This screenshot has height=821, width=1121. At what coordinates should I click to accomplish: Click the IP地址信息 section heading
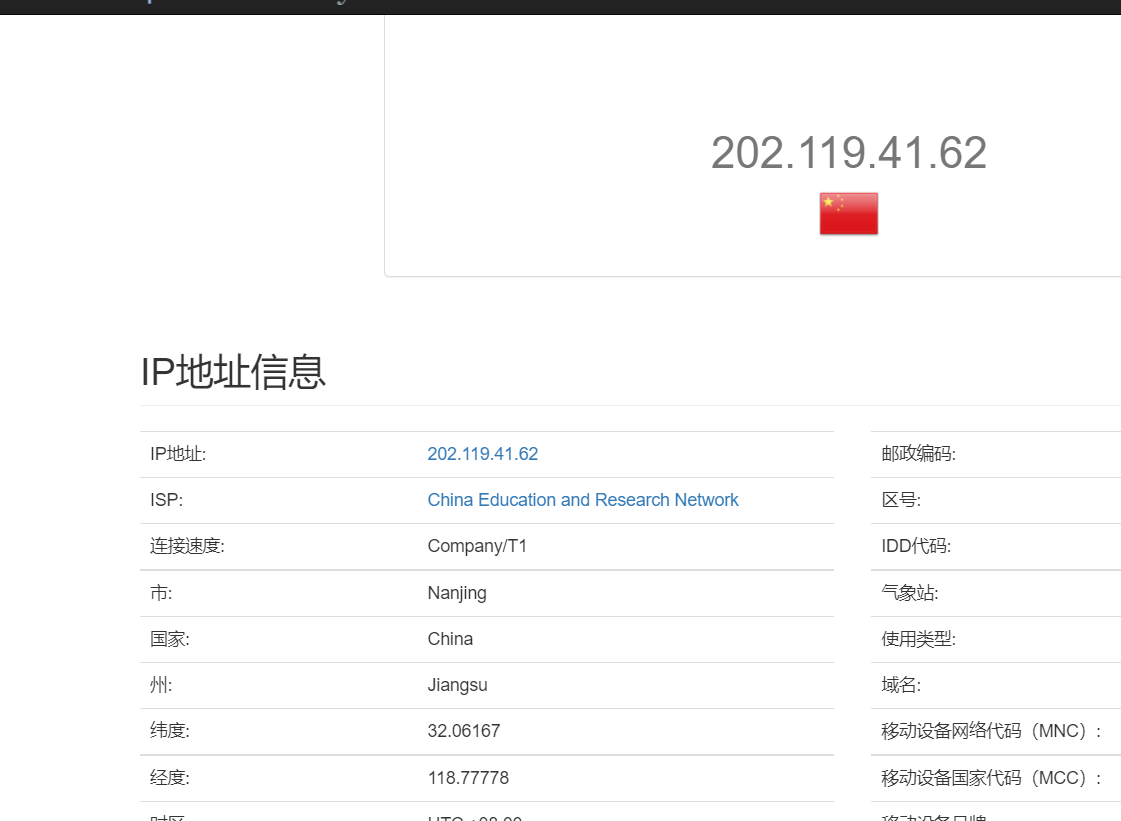233,372
